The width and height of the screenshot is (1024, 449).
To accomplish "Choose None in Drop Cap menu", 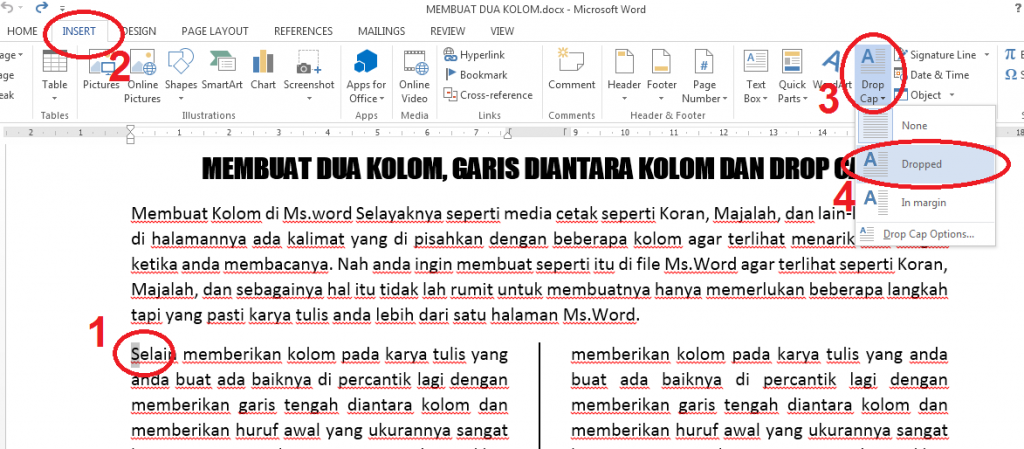I will coord(925,125).
